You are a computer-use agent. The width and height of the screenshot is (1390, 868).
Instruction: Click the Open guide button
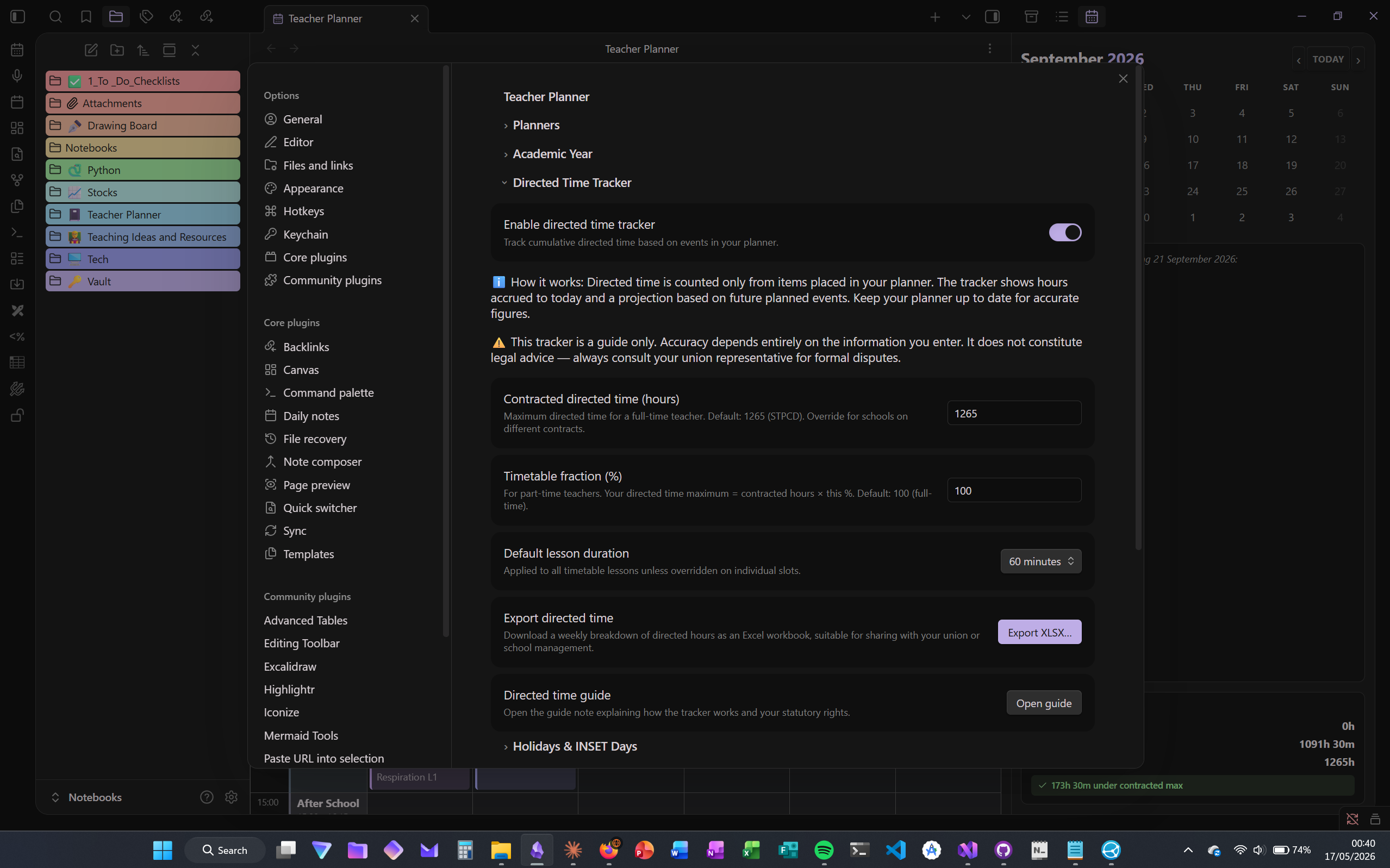(x=1043, y=703)
